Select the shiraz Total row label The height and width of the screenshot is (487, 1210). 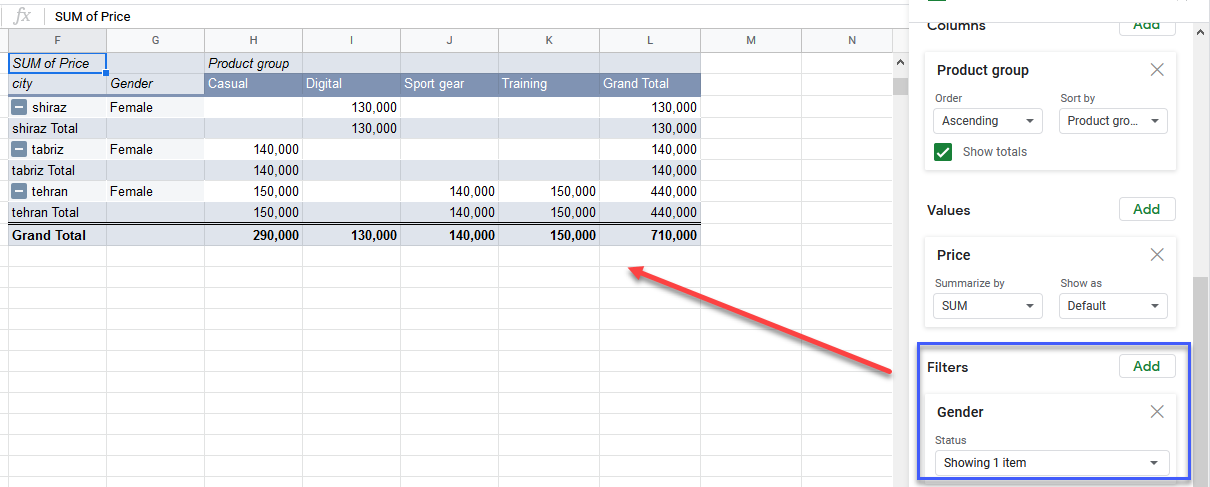point(57,128)
